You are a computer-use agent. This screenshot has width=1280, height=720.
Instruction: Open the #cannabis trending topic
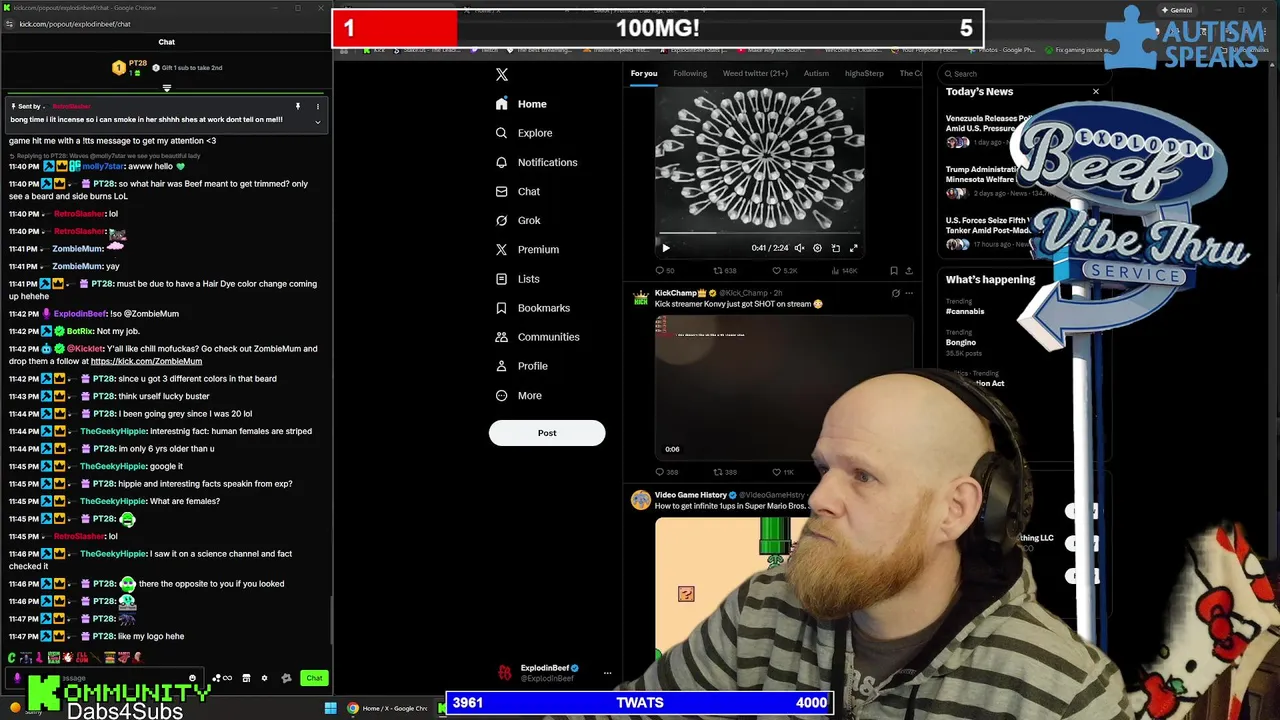965,311
